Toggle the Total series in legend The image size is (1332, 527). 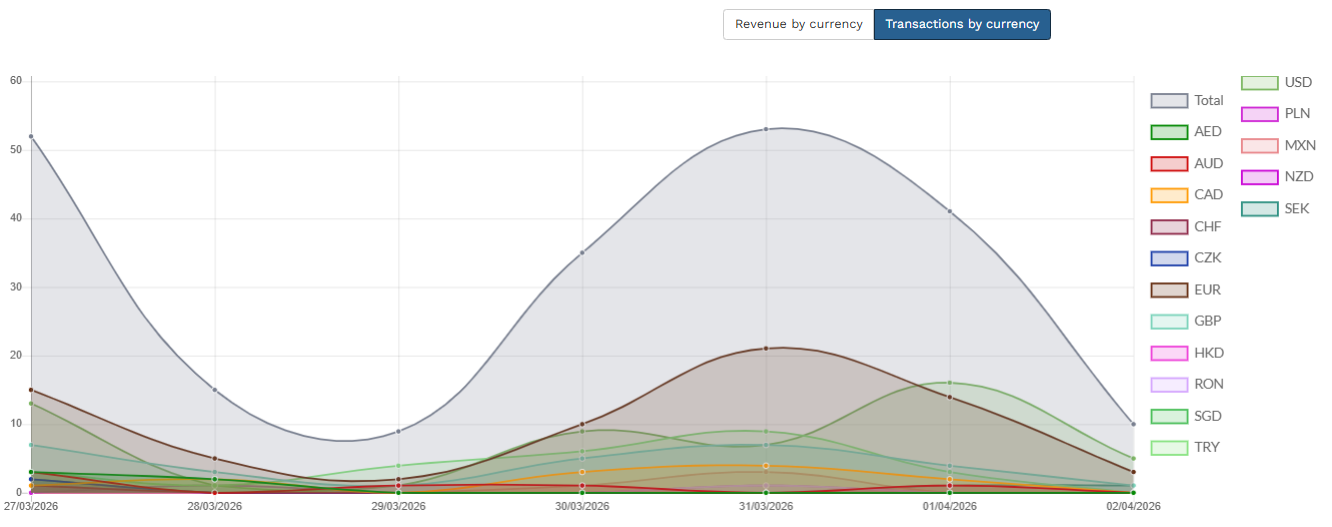1187,100
